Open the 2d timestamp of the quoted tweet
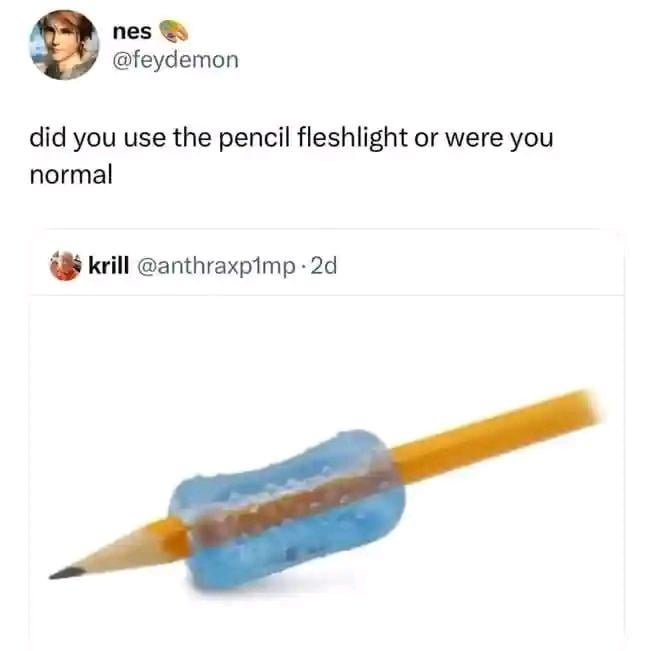 [324, 266]
